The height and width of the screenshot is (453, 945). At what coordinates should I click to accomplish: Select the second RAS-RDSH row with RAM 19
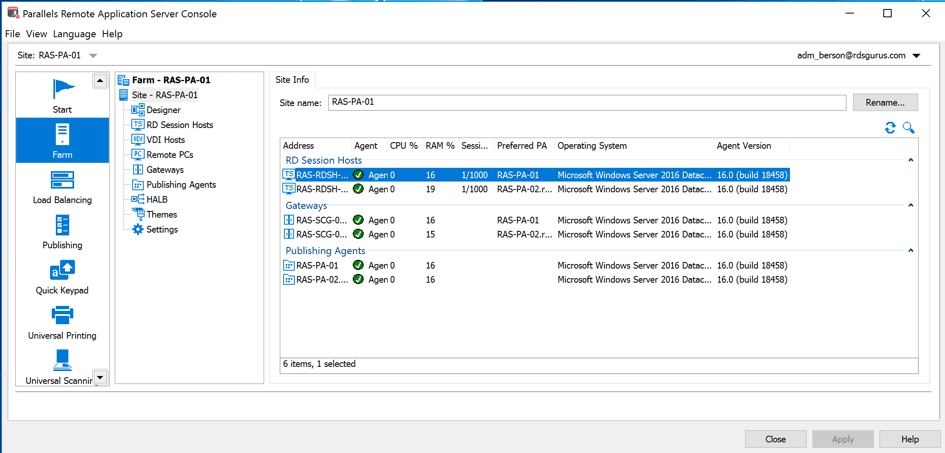535,189
